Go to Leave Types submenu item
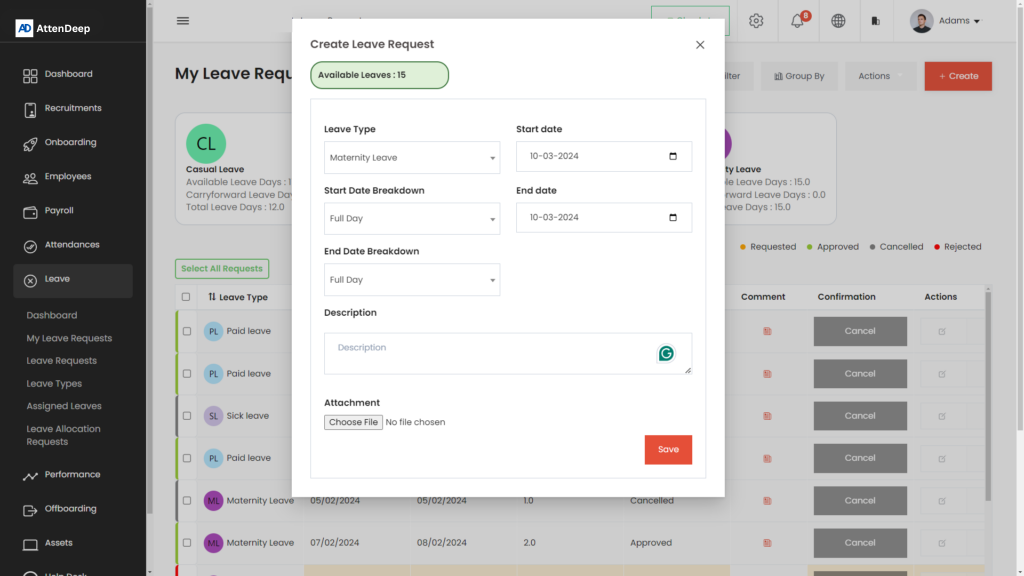 54,384
